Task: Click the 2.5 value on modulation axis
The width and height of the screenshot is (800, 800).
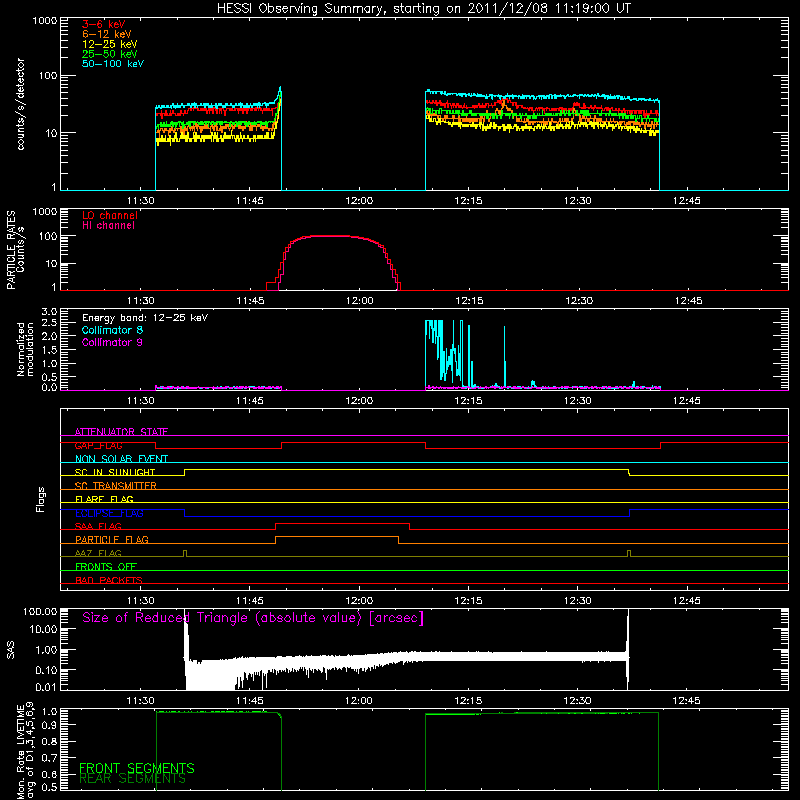Action: tap(49, 323)
